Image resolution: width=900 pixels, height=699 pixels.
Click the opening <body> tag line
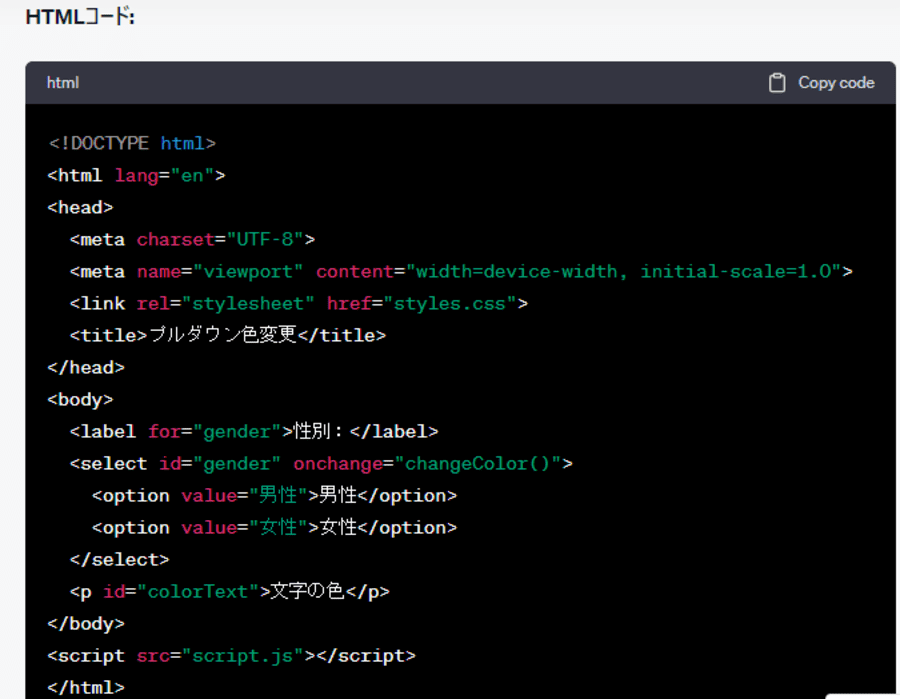[80, 399]
